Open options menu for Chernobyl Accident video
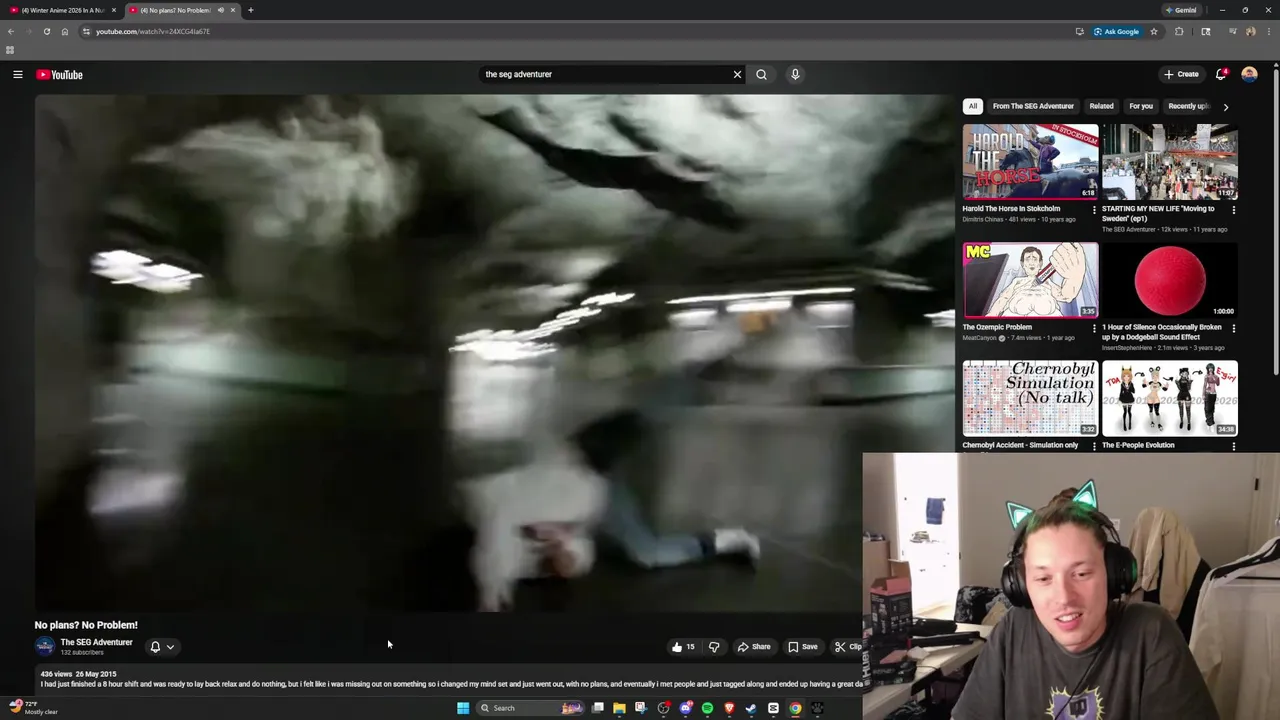Viewport: 1280px width, 720px height. click(1094, 446)
